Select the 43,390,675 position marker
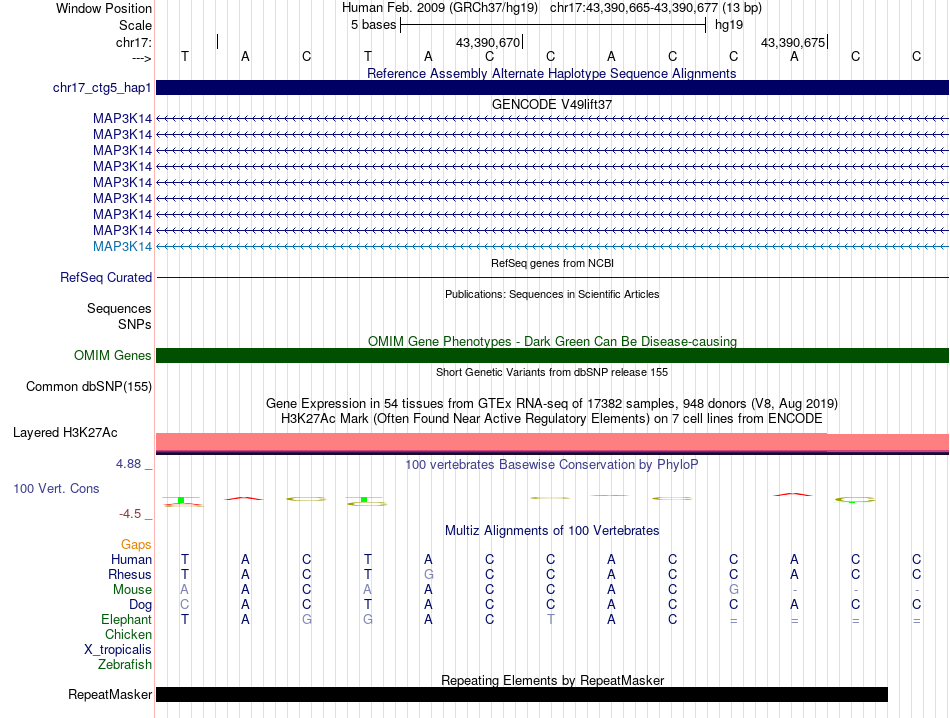The image size is (950, 718). click(792, 42)
